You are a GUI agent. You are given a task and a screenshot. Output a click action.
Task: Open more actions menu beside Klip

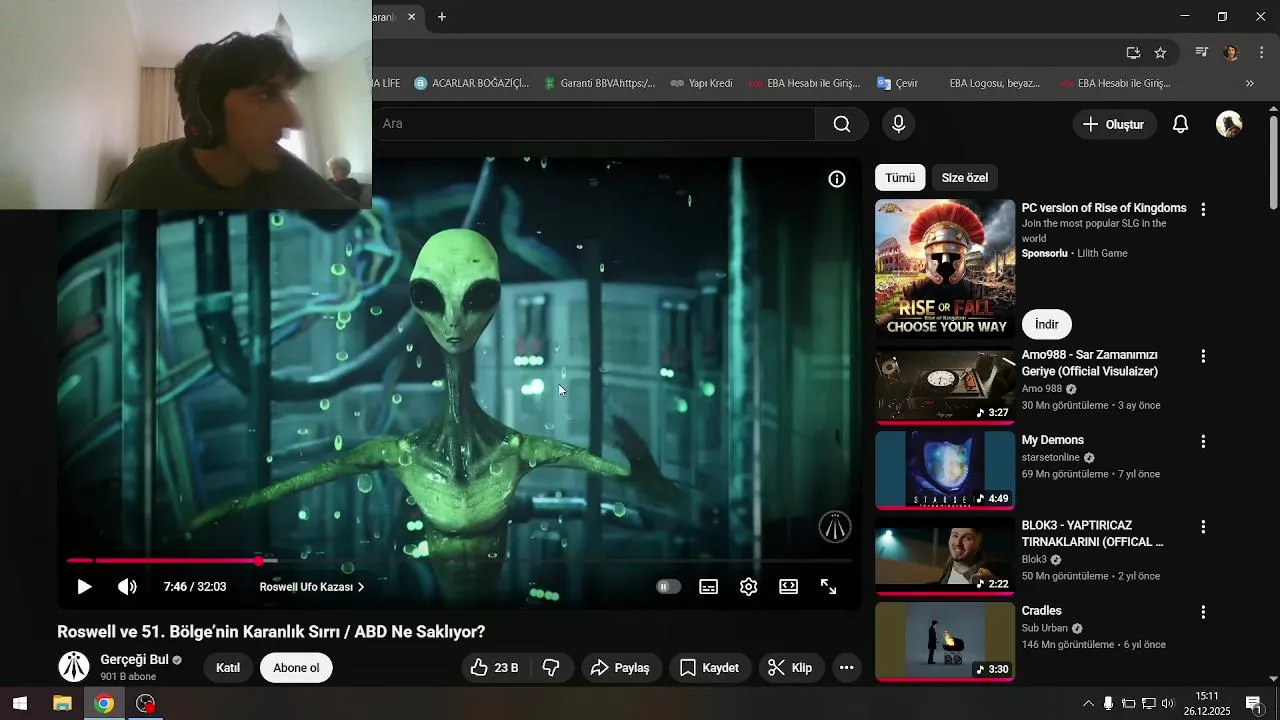pyautogui.click(x=846, y=668)
